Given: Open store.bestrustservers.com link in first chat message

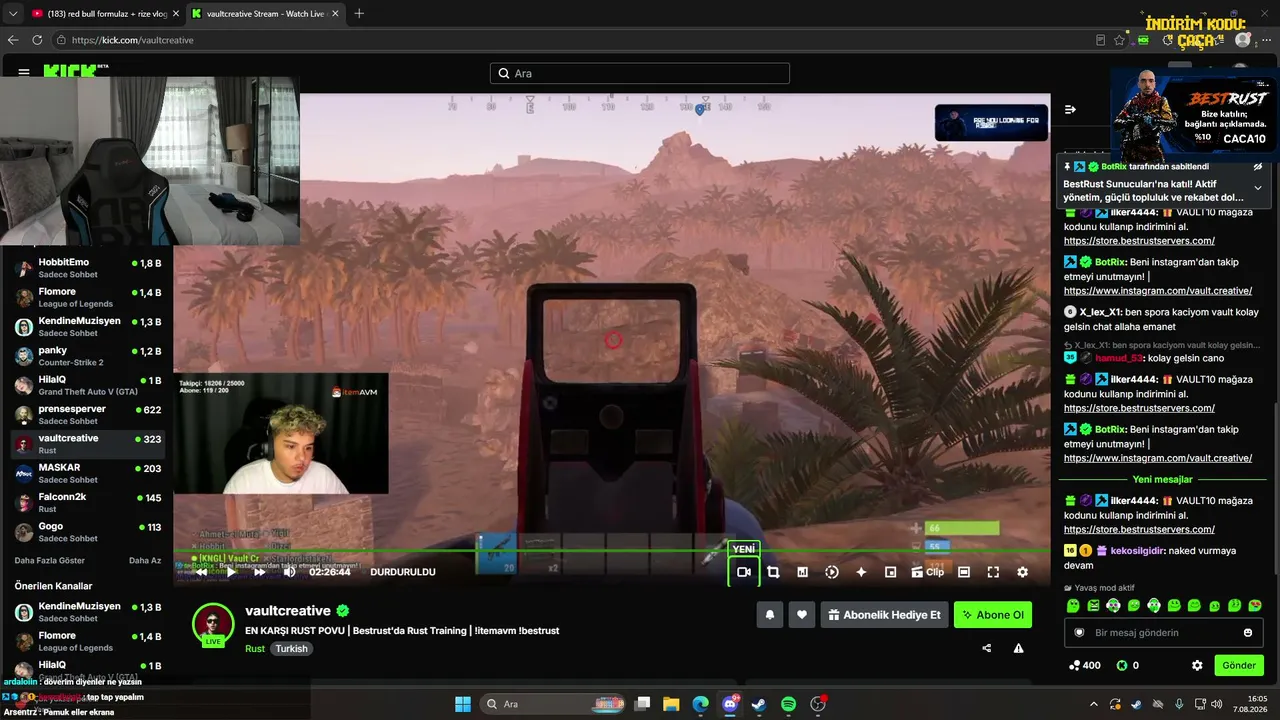Looking at the screenshot, I should pyautogui.click(x=1139, y=241).
